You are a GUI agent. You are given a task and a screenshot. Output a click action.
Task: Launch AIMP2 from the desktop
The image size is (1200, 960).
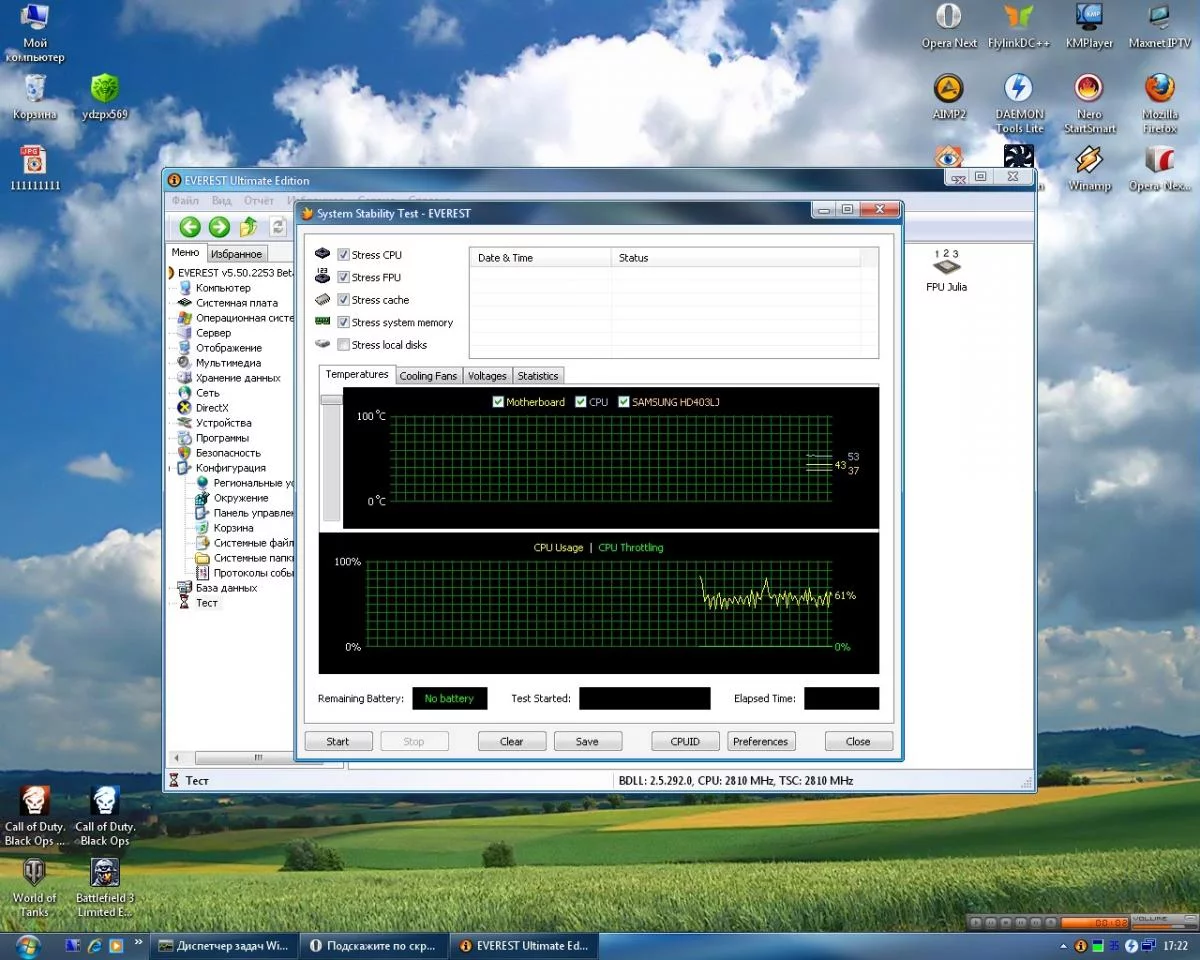949,97
